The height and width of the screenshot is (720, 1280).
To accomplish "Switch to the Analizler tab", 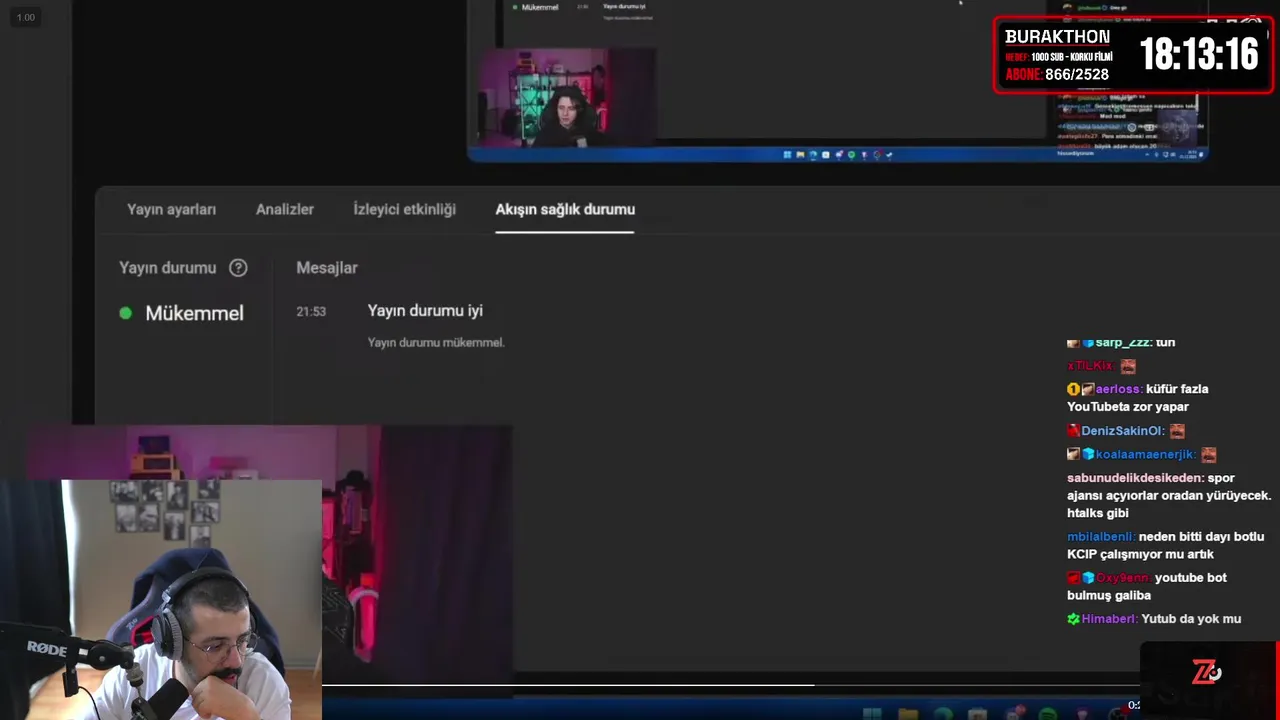I will coord(285,210).
